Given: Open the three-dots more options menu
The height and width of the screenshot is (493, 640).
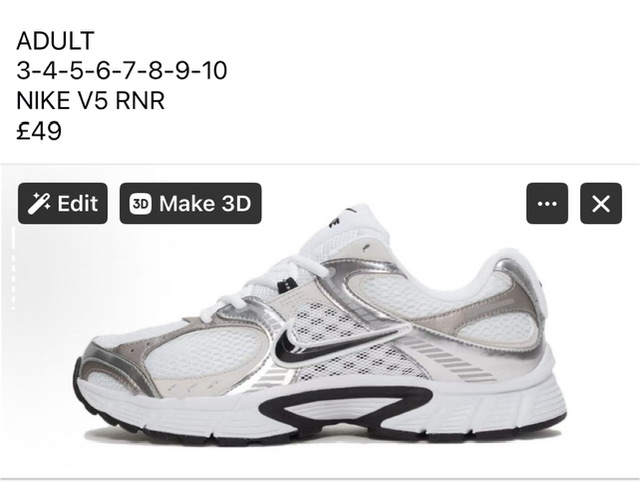Looking at the screenshot, I should [547, 203].
